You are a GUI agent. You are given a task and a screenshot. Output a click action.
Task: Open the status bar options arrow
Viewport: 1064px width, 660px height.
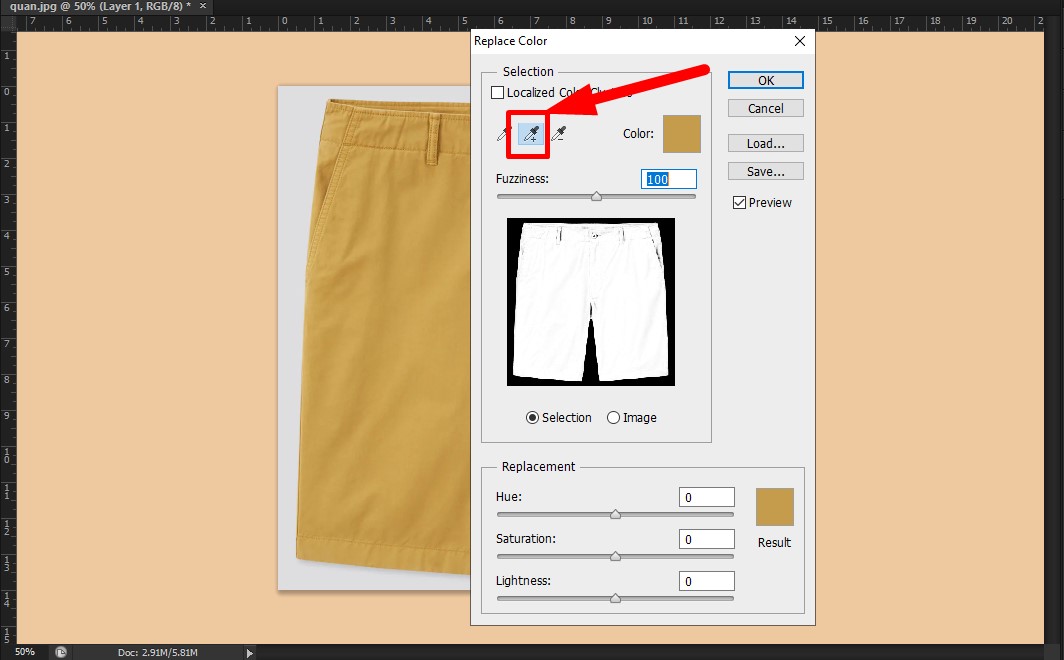pos(249,652)
